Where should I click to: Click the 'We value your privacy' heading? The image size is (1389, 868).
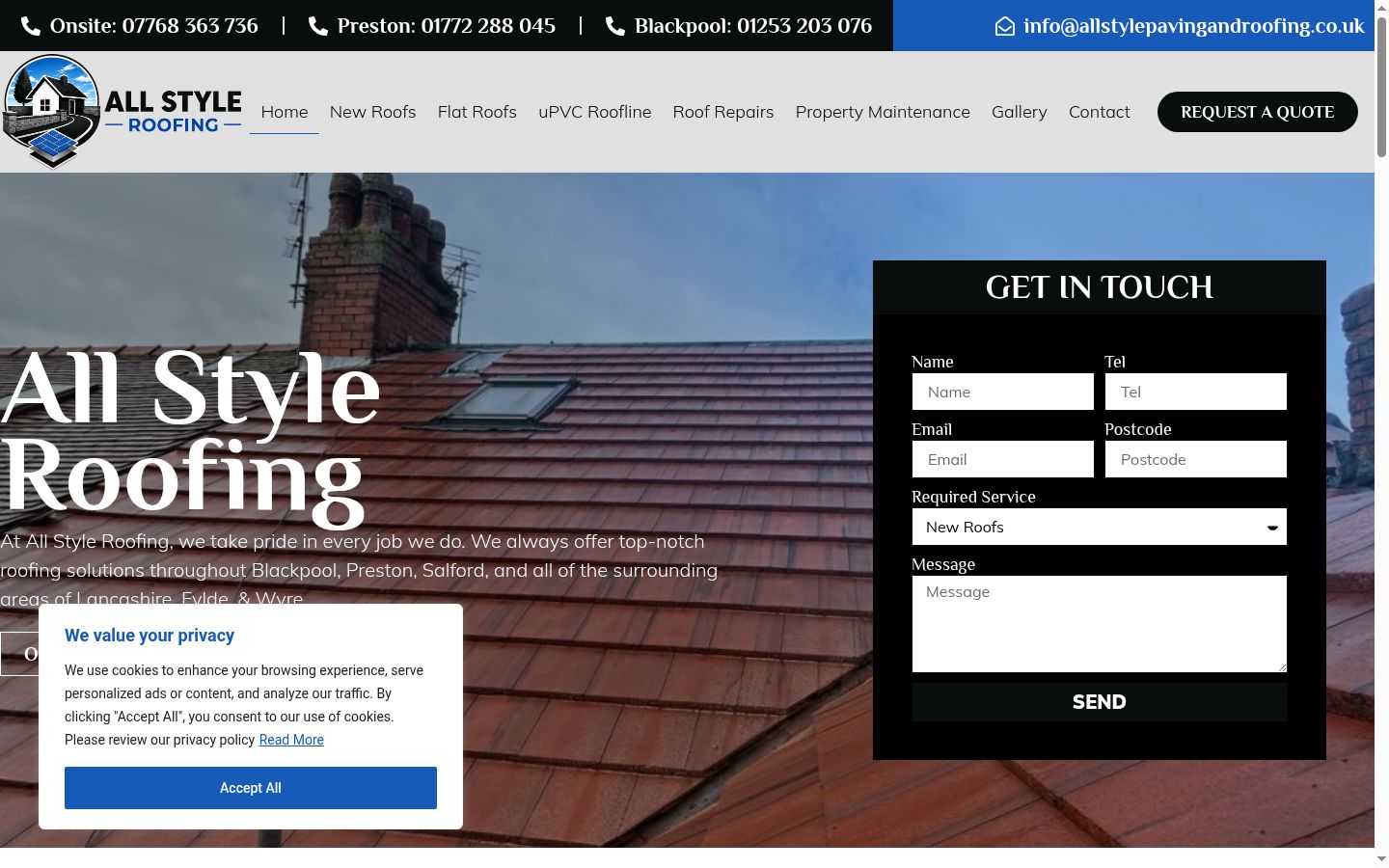coord(150,636)
